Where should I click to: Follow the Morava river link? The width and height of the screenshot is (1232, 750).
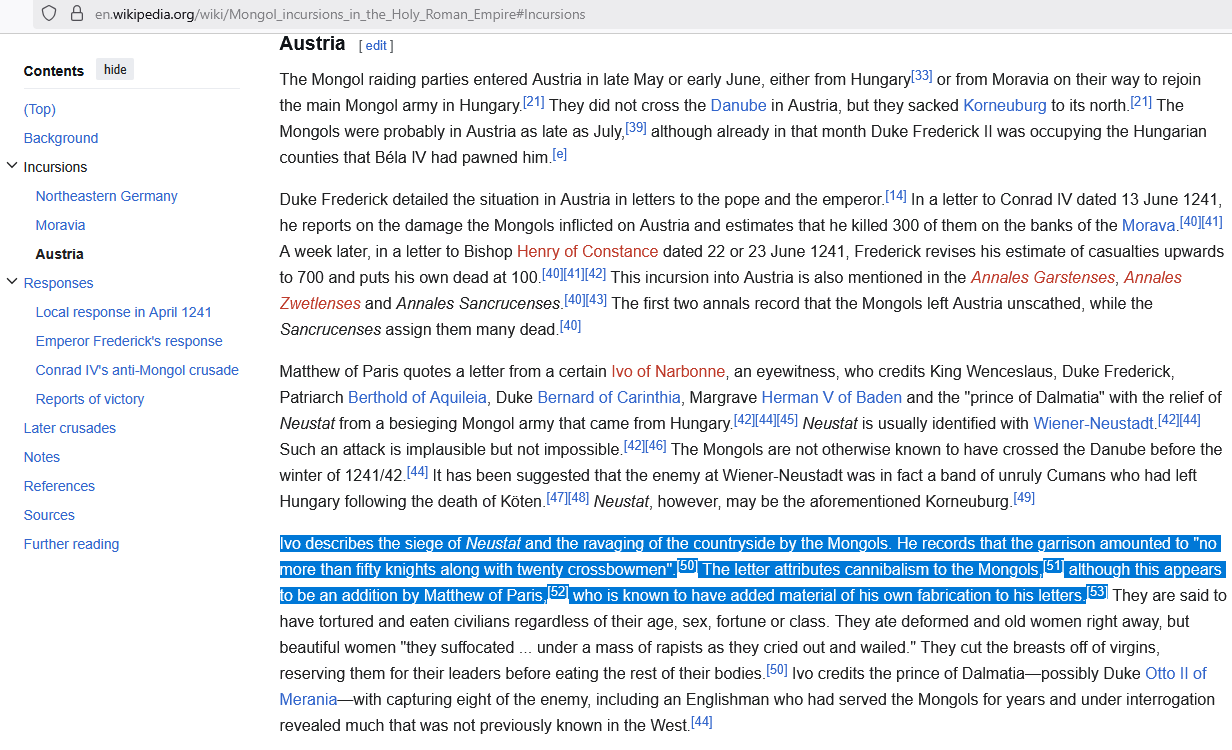[x=1148, y=225]
